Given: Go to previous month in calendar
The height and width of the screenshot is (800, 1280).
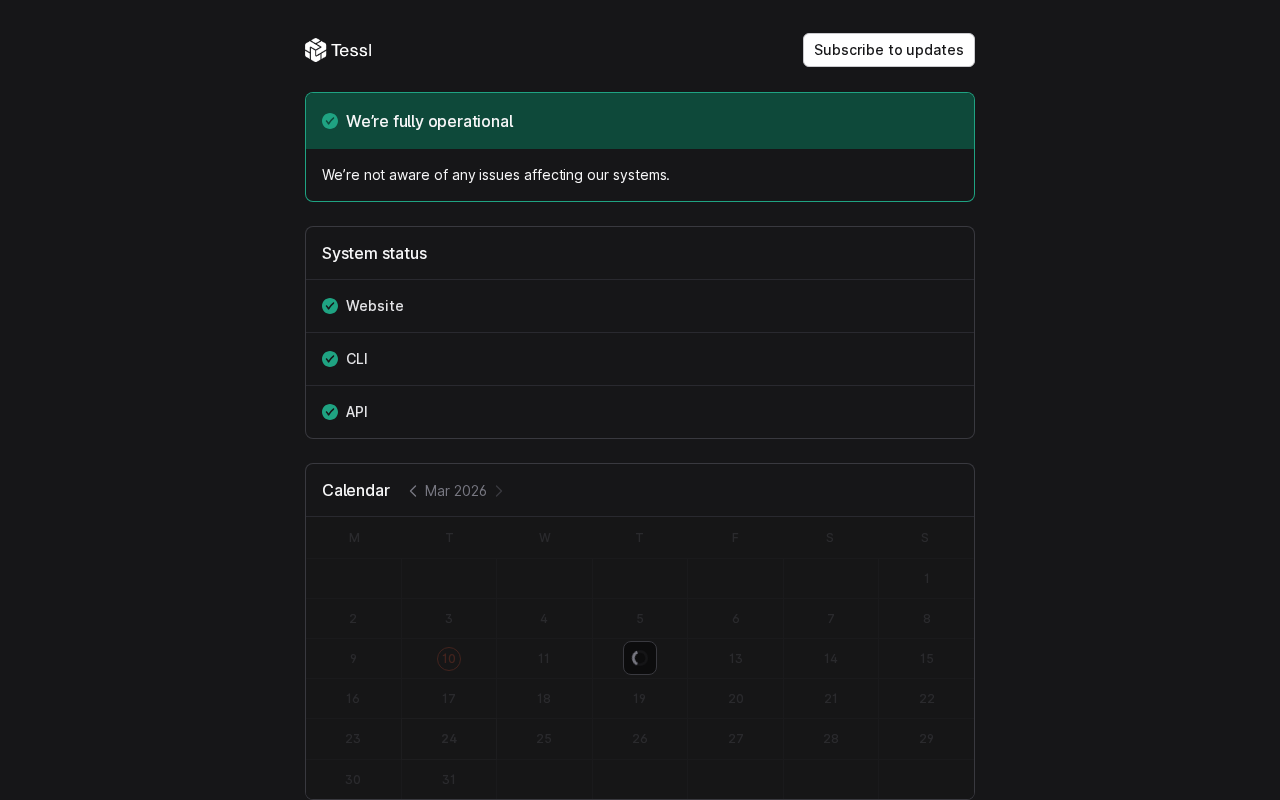Looking at the screenshot, I should pos(413,491).
